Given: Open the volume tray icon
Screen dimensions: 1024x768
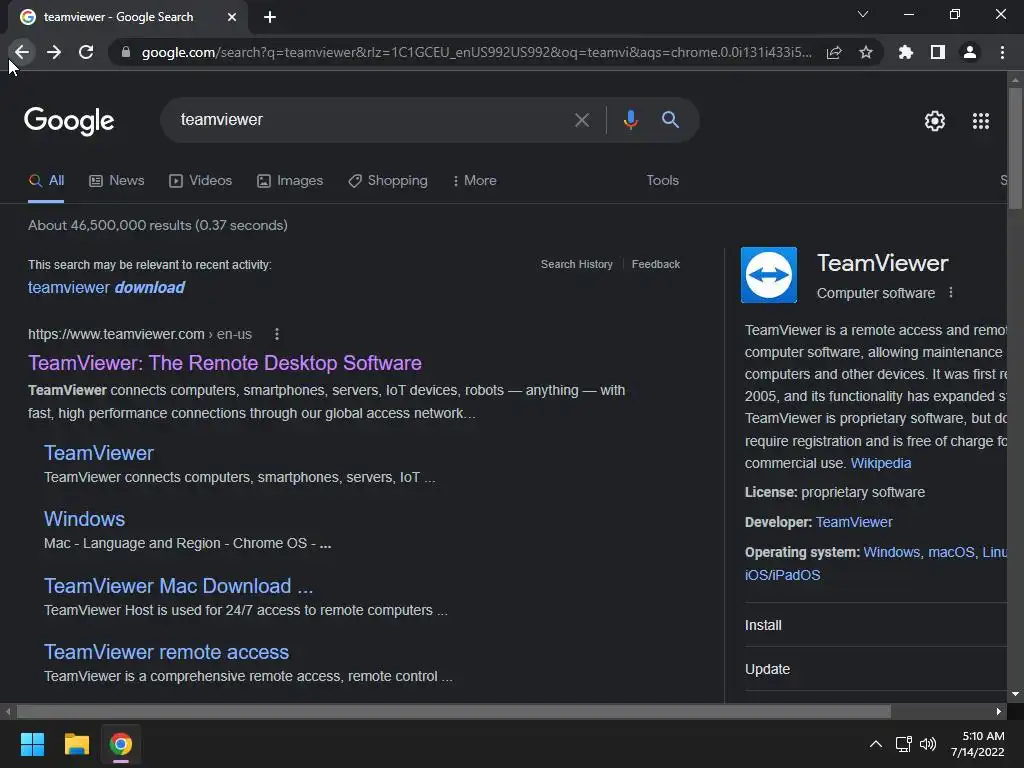Looking at the screenshot, I should [x=927, y=744].
